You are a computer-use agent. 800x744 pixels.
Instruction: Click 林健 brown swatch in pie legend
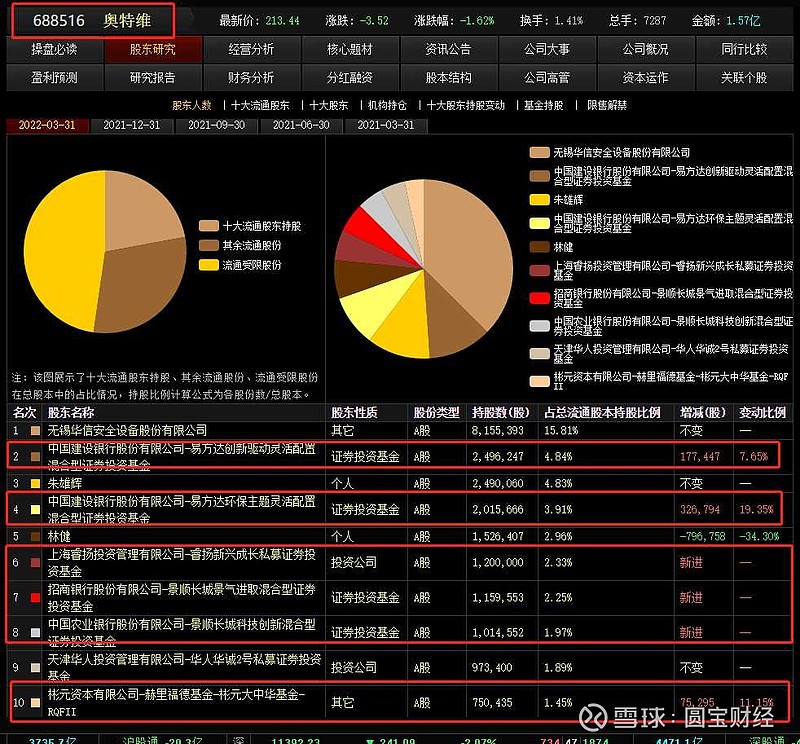539,247
